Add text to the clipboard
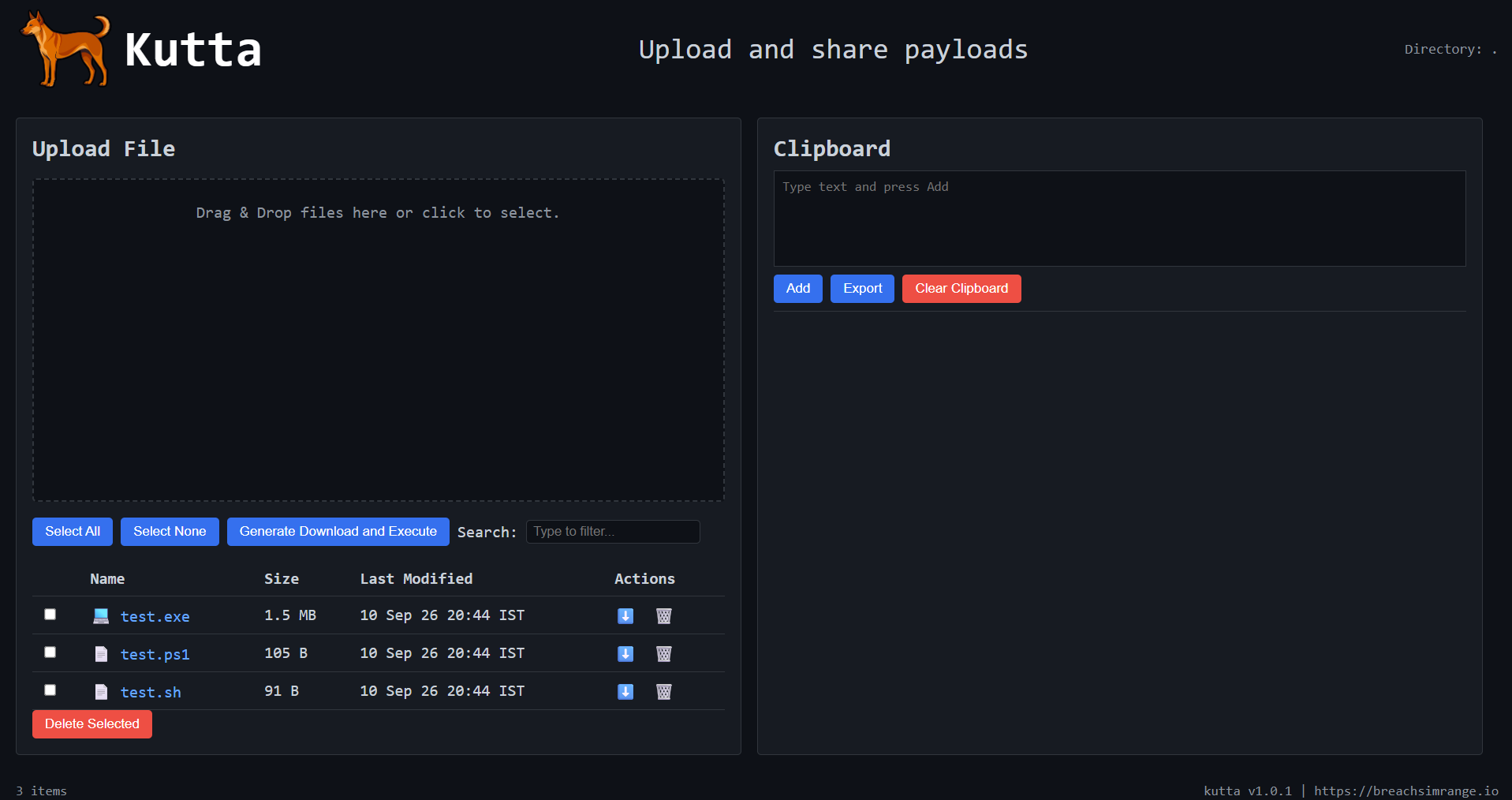This screenshot has height=800, width=1512. pos(798,289)
